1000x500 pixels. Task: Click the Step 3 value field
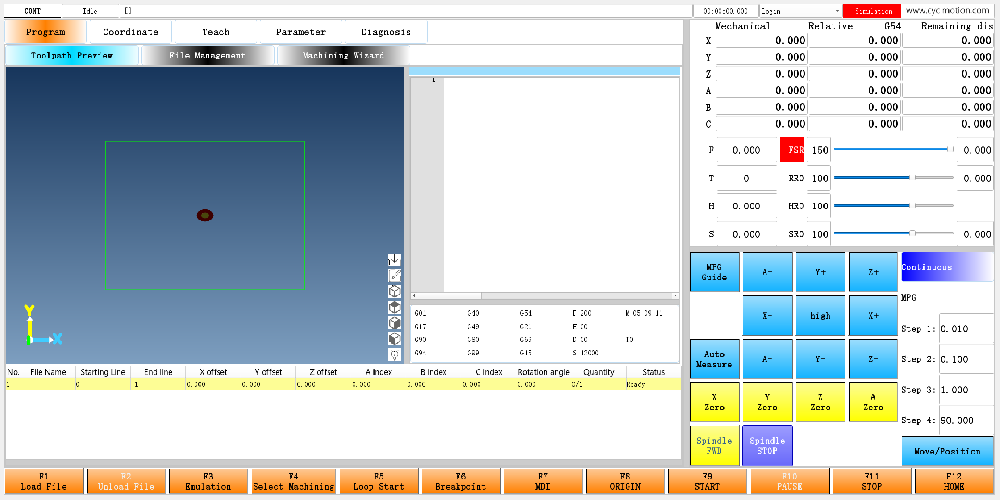coord(966,390)
